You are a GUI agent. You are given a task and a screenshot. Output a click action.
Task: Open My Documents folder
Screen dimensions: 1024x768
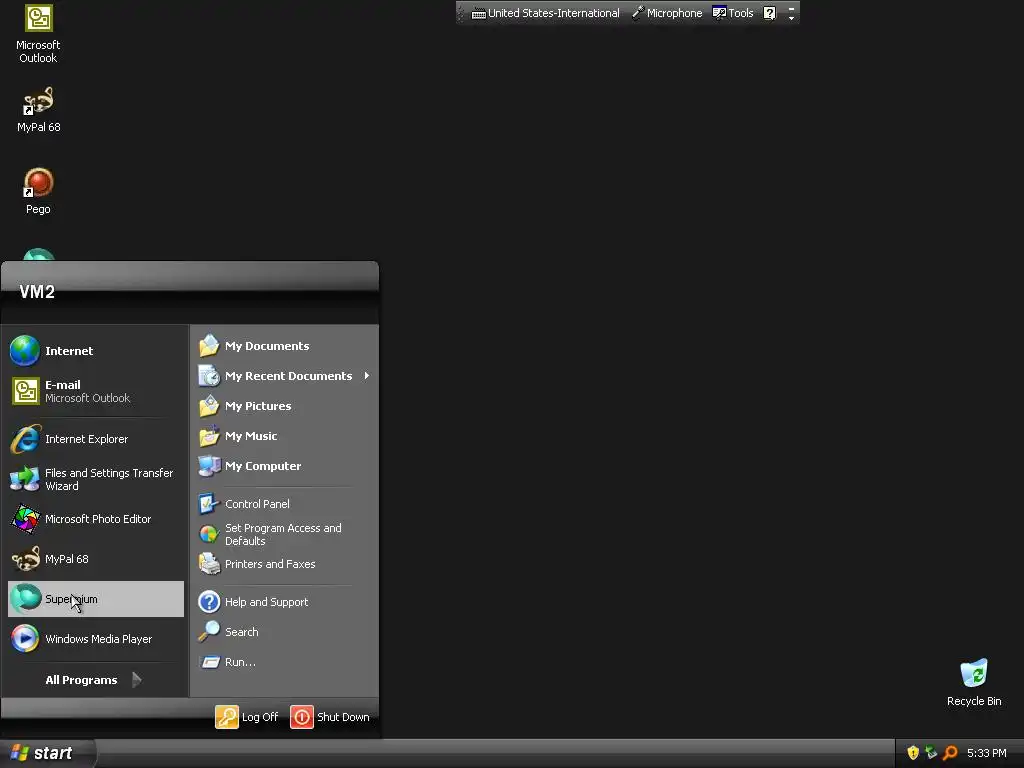(285, 346)
